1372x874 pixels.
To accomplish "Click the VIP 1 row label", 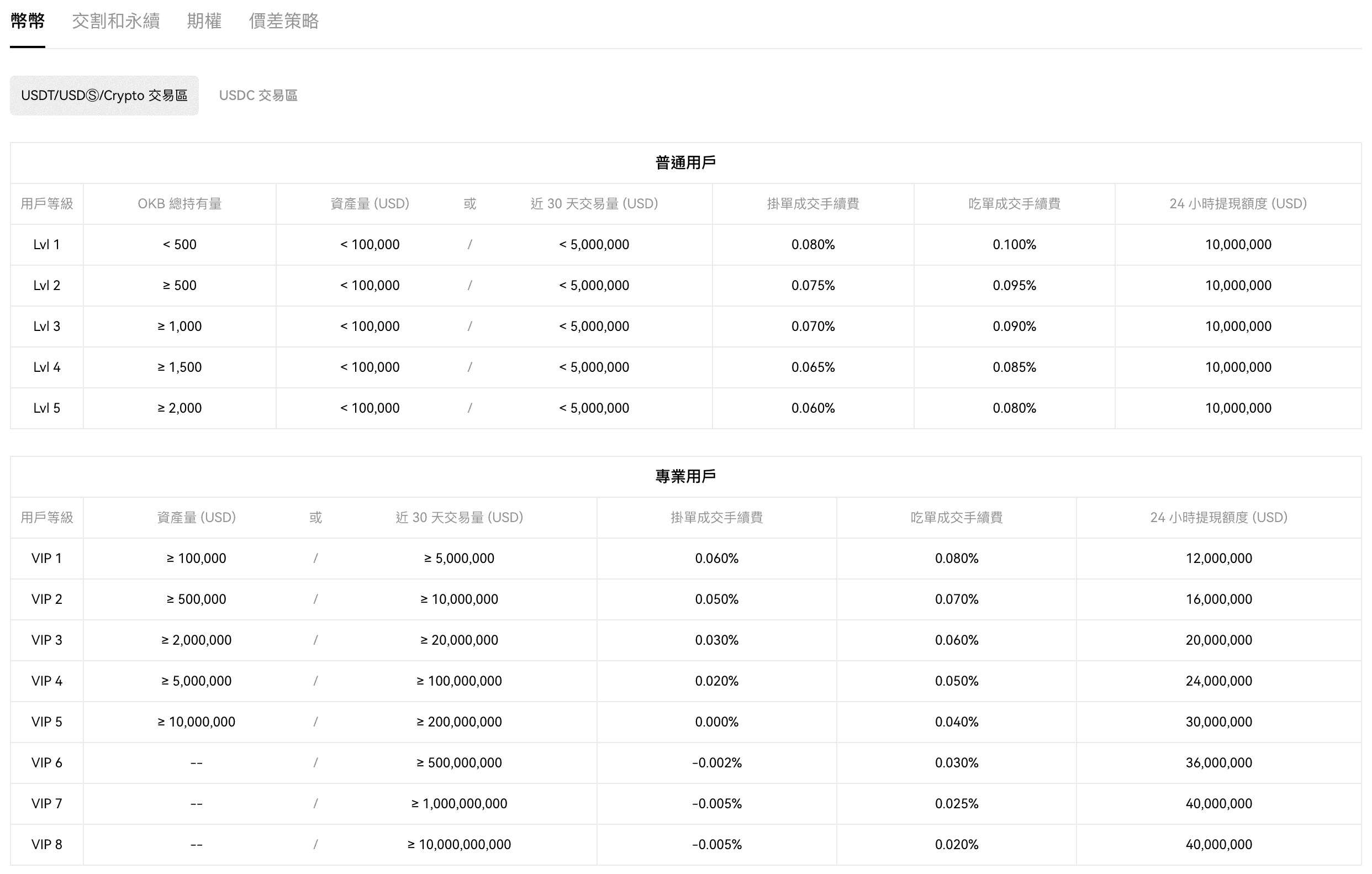I will [x=47, y=559].
